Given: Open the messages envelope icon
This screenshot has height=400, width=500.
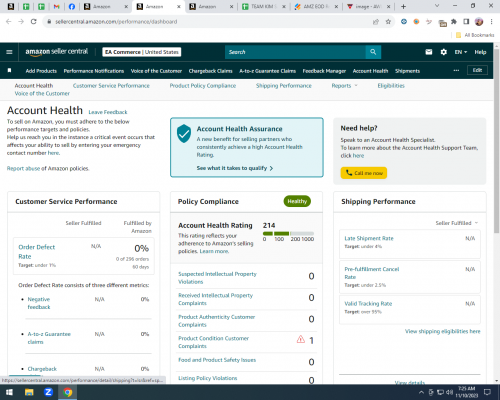Looking at the screenshot, I should [x=429, y=52].
